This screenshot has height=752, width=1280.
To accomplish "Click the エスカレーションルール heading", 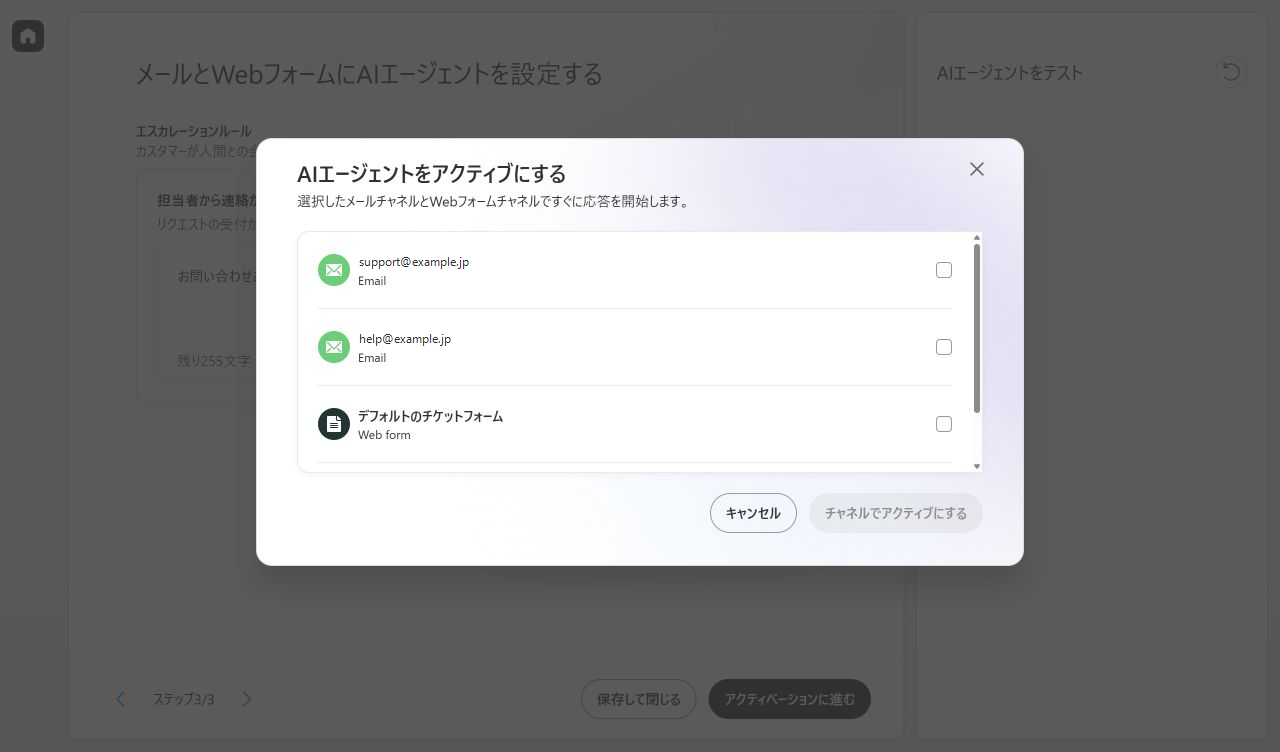I will coord(193,131).
